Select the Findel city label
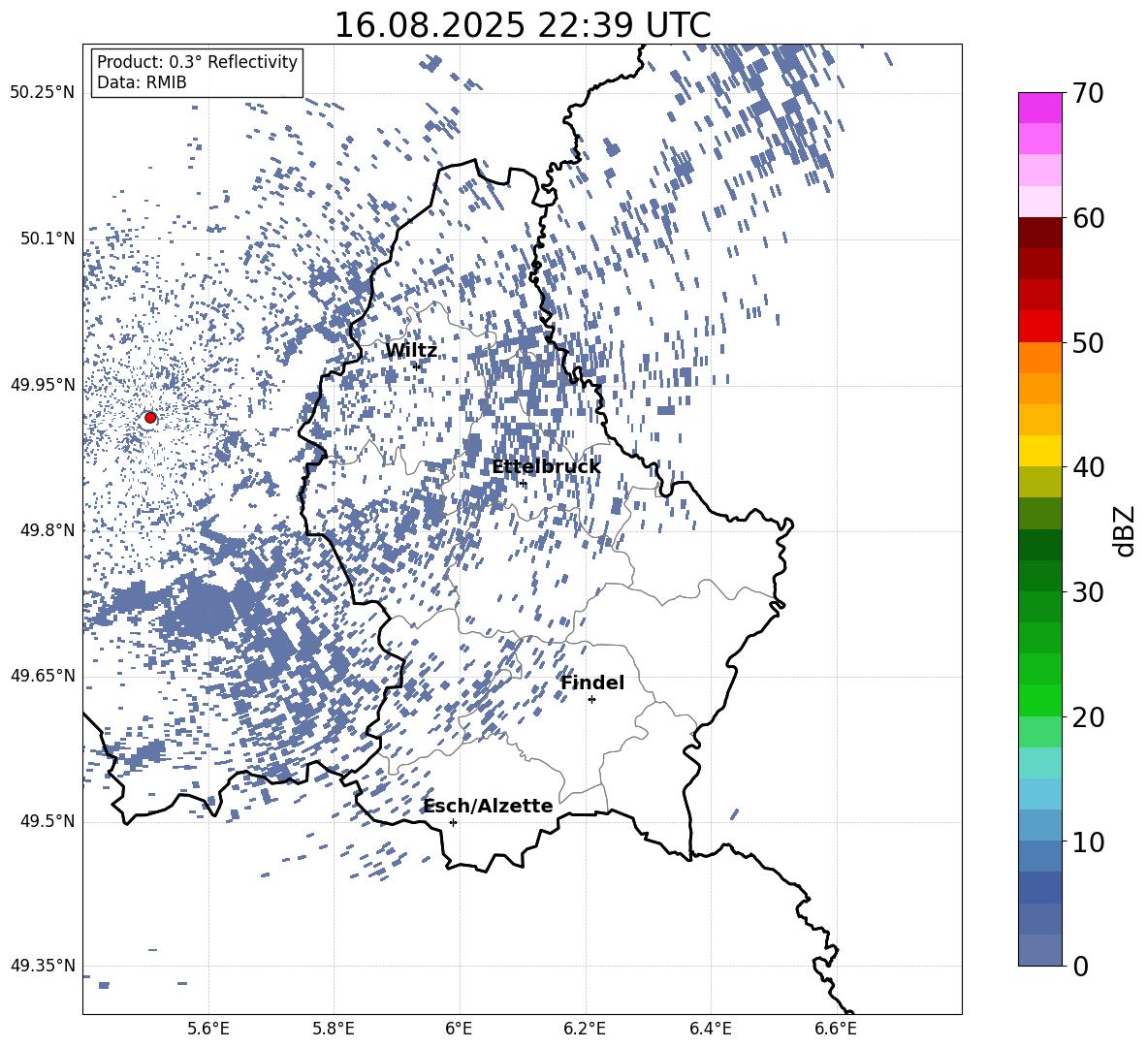 592,683
